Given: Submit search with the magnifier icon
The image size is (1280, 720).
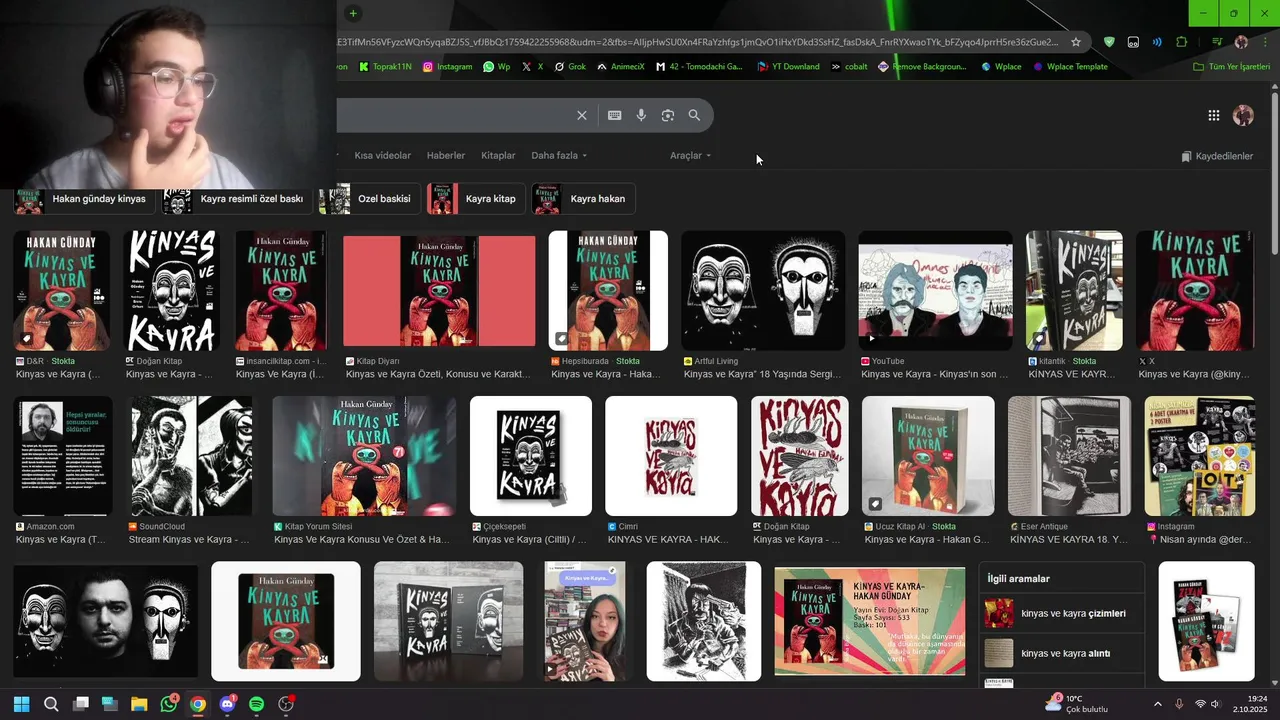Looking at the screenshot, I should pos(694,115).
